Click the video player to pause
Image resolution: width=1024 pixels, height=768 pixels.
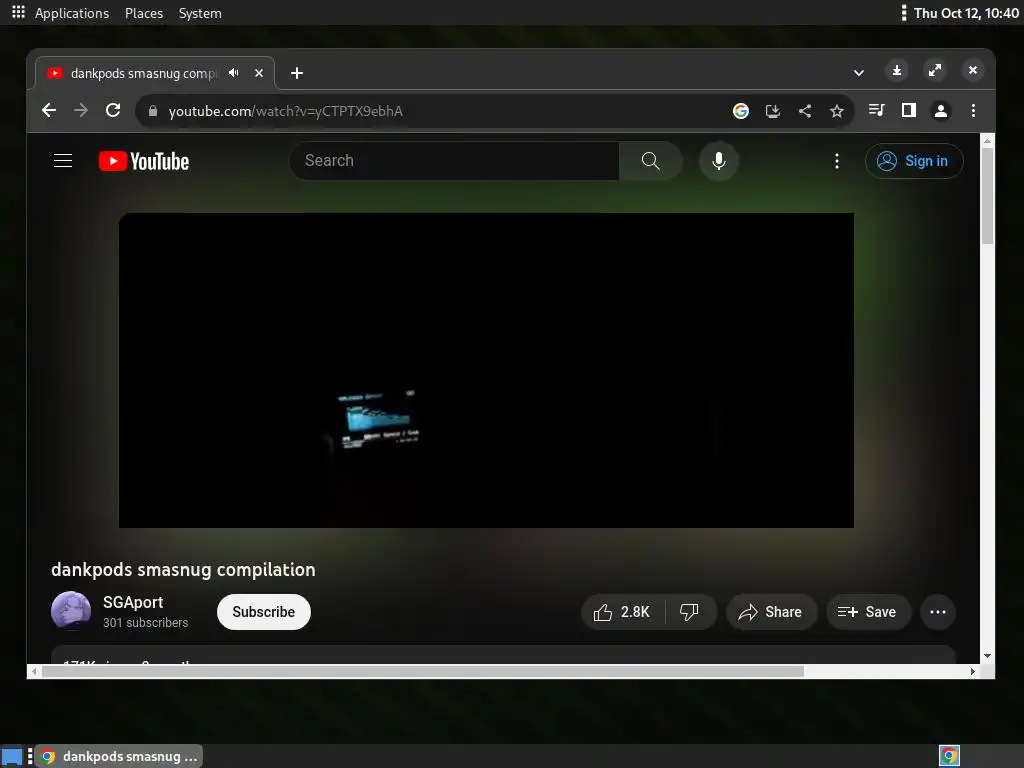486,370
